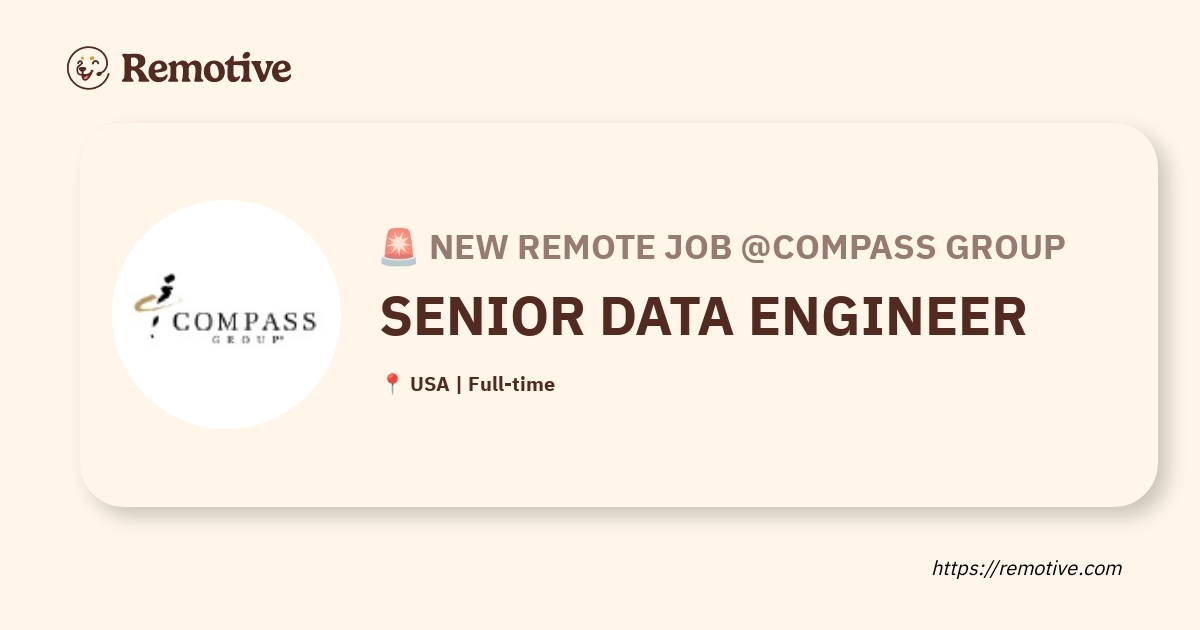Select the USA location label

tap(430, 384)
